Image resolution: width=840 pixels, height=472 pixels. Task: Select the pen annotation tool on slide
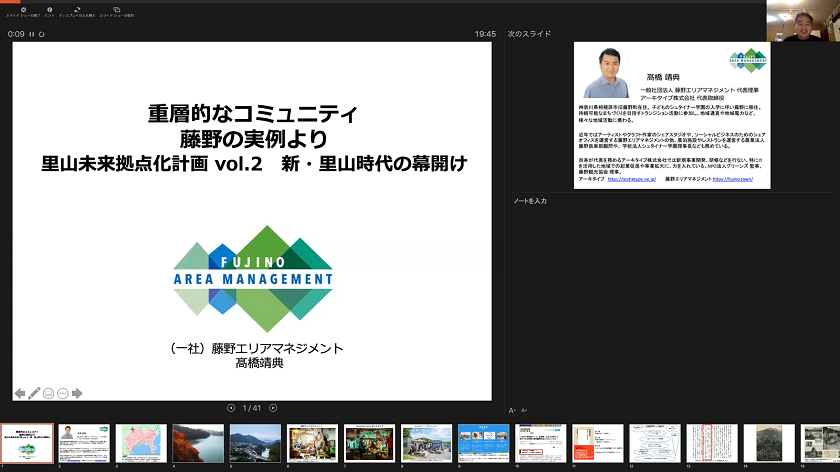coord(34,393)
